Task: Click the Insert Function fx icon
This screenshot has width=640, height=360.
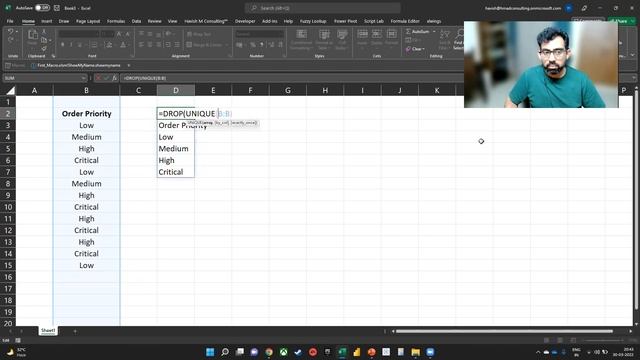Action: pyautogui.click(x=115, y=78)
